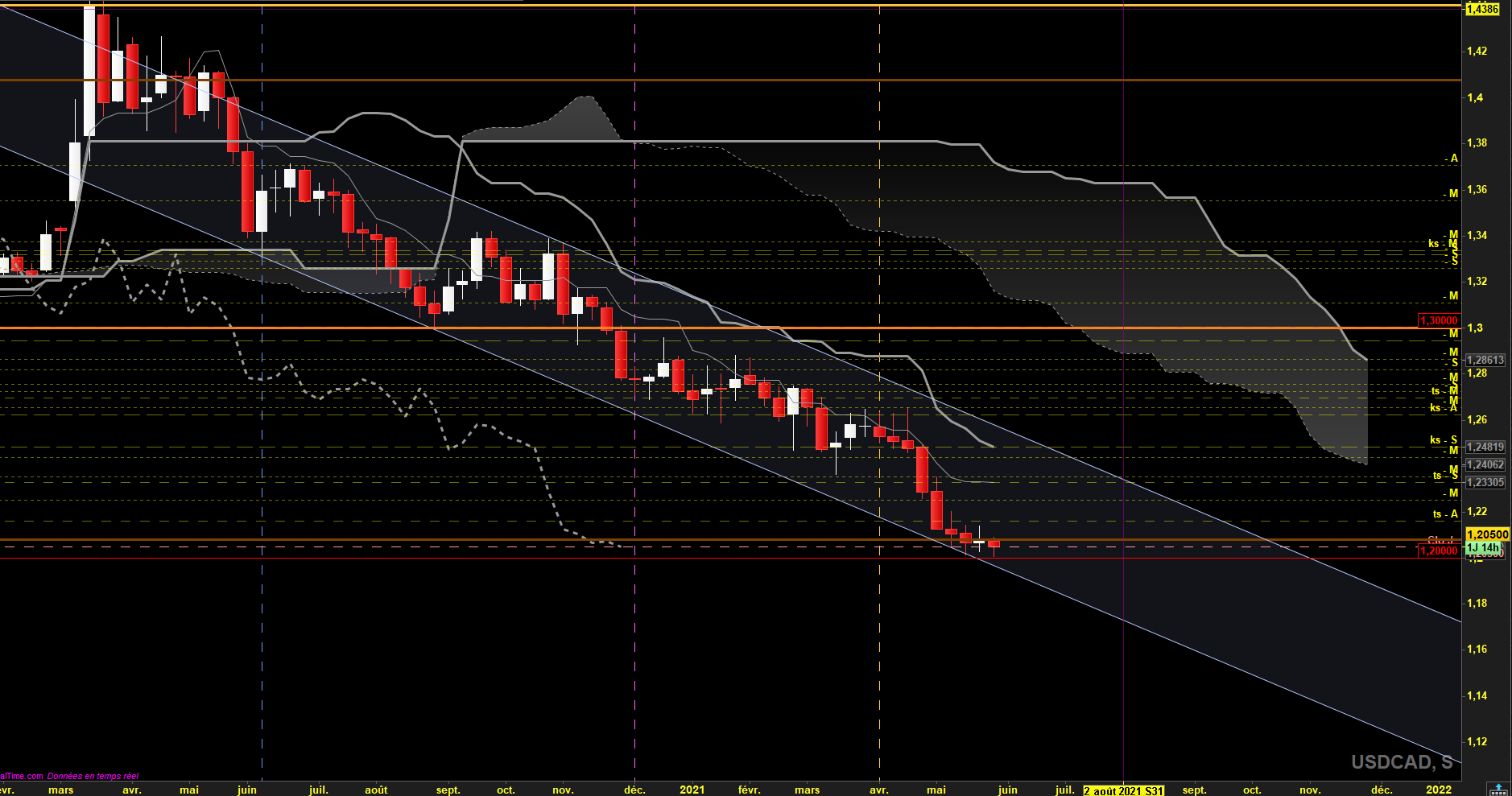Click the 1,24819 price level tag
1512x796 pixels.
1485,447
